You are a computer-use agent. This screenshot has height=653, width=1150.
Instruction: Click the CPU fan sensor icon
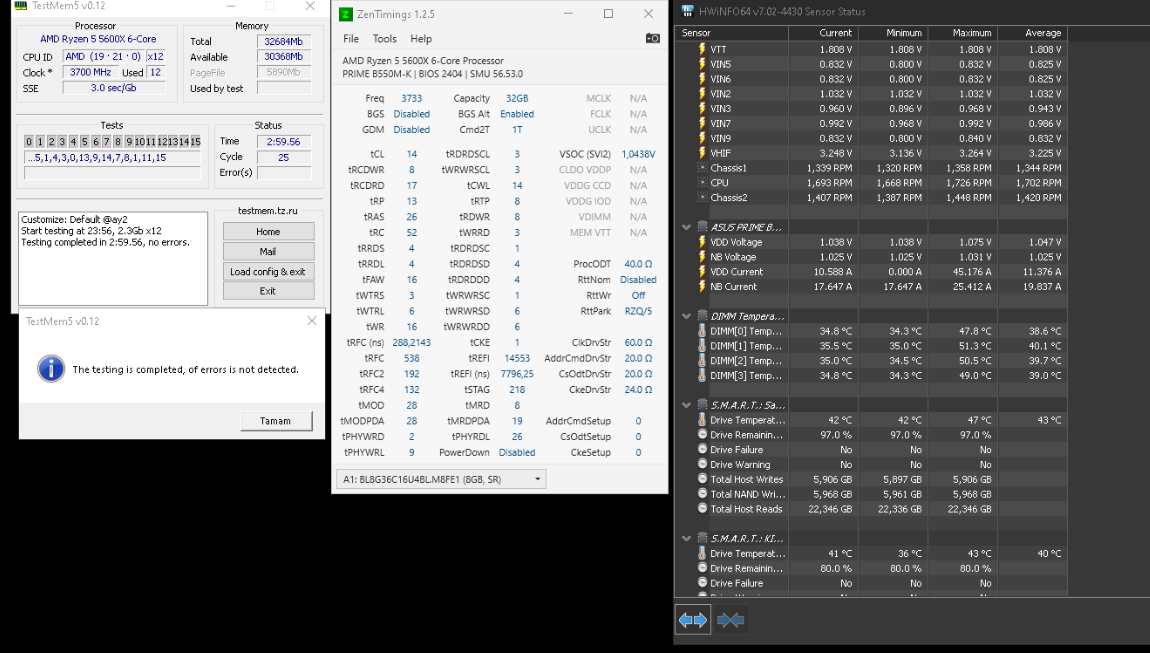coord(702,183)
